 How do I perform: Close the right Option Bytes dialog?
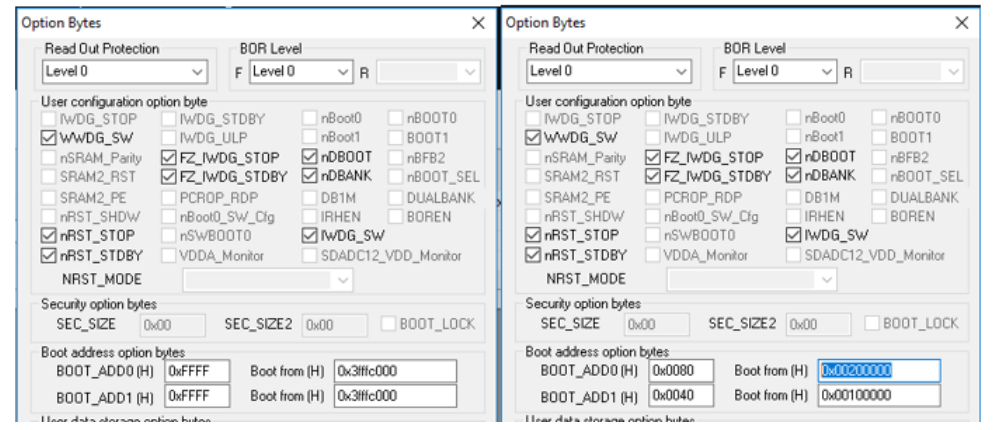(961, 22)
